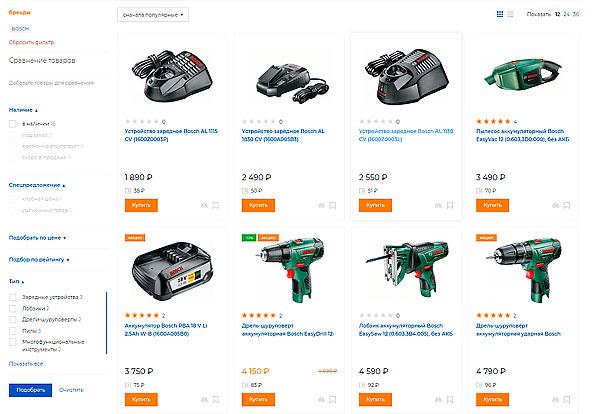The width and height of the screenshot is (595, 414).
Task: Expand the 'Подбор по рейтингу' filter
Action: [x=39, y=260]
